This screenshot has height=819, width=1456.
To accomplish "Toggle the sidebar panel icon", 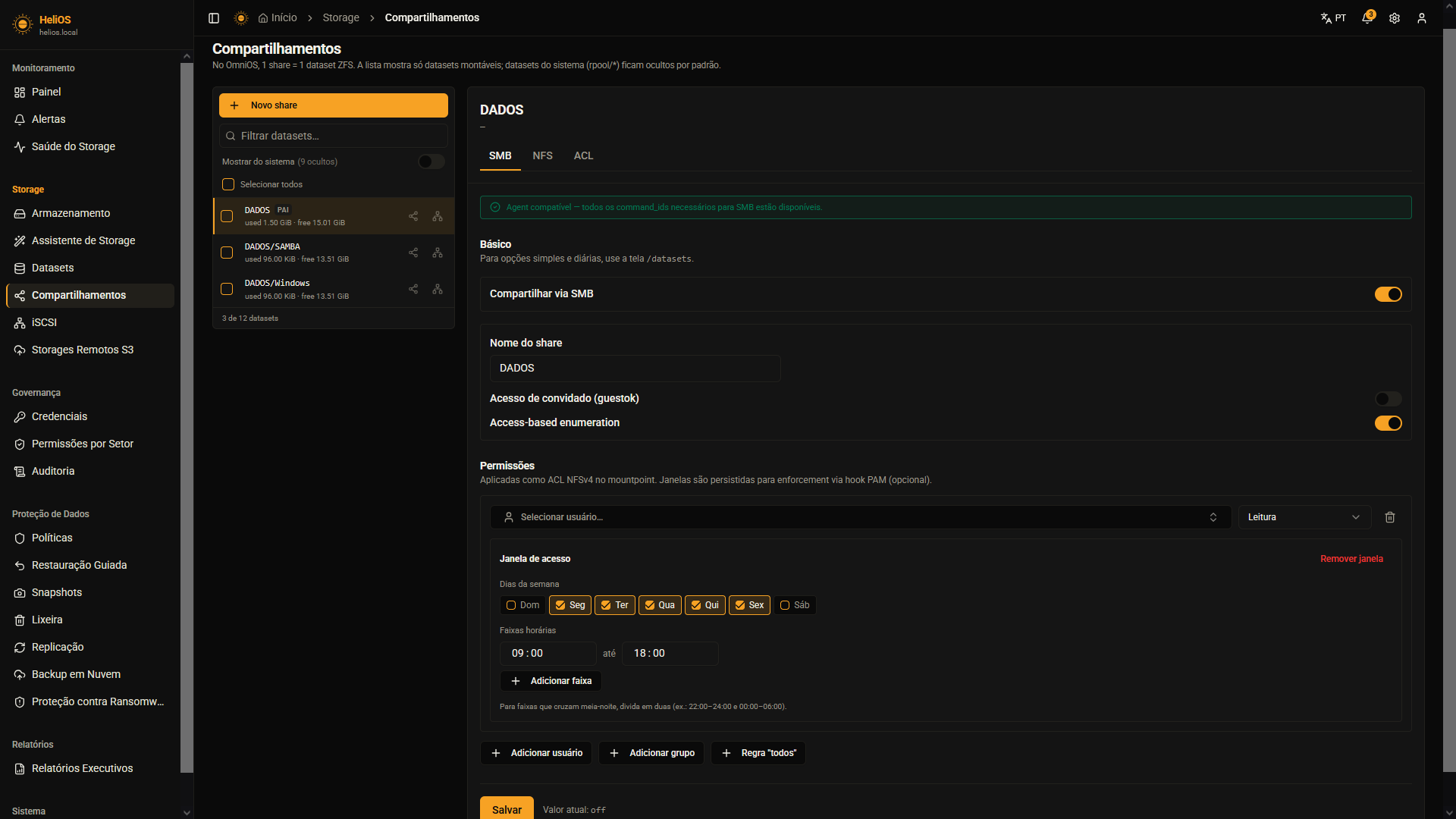I will [x=214, y=18].
